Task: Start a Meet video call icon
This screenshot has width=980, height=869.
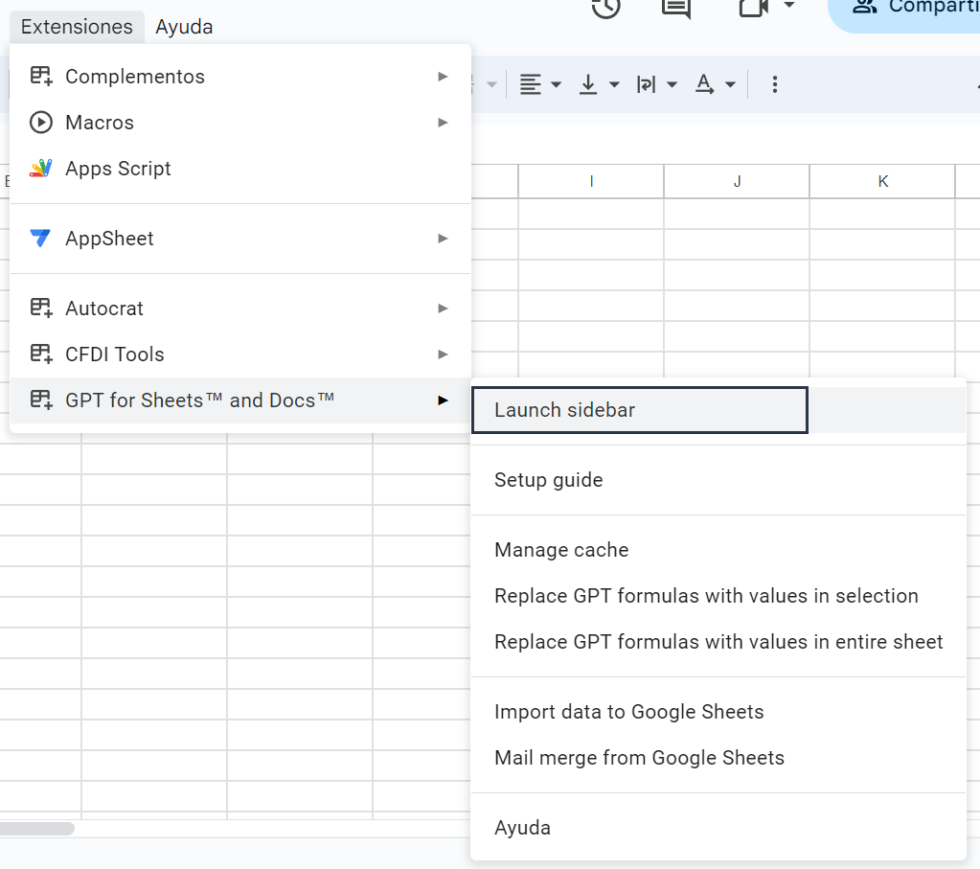Action: pos(754,8)
